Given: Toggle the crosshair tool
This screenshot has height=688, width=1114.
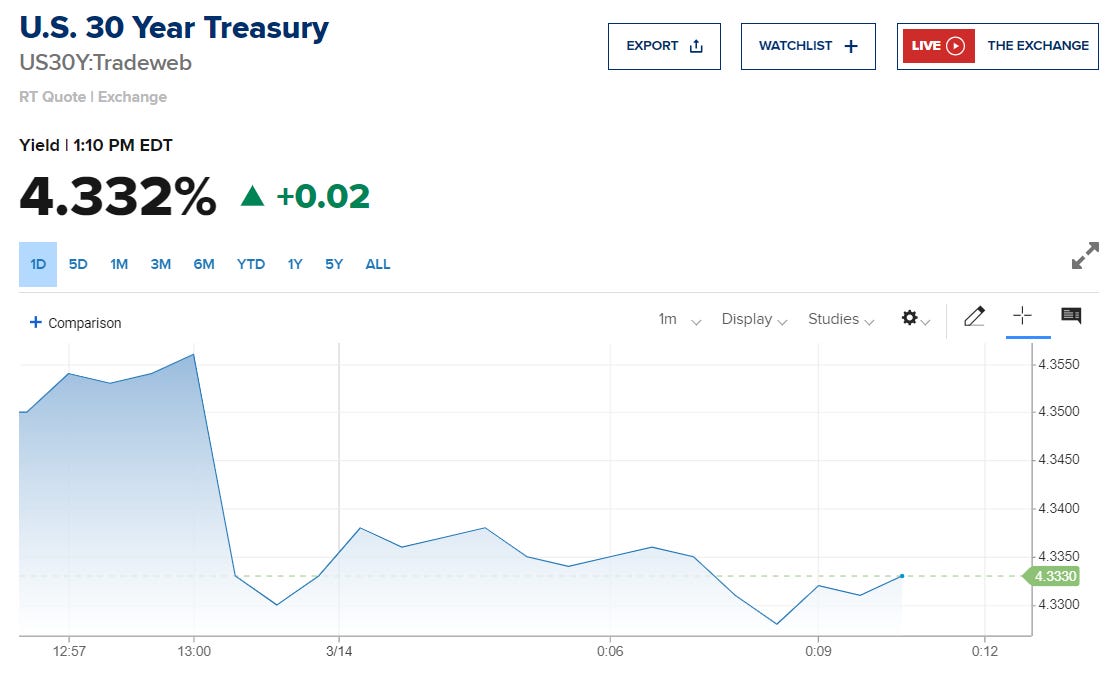Looking at the screenshot, I should click(x=1022, y=316).
